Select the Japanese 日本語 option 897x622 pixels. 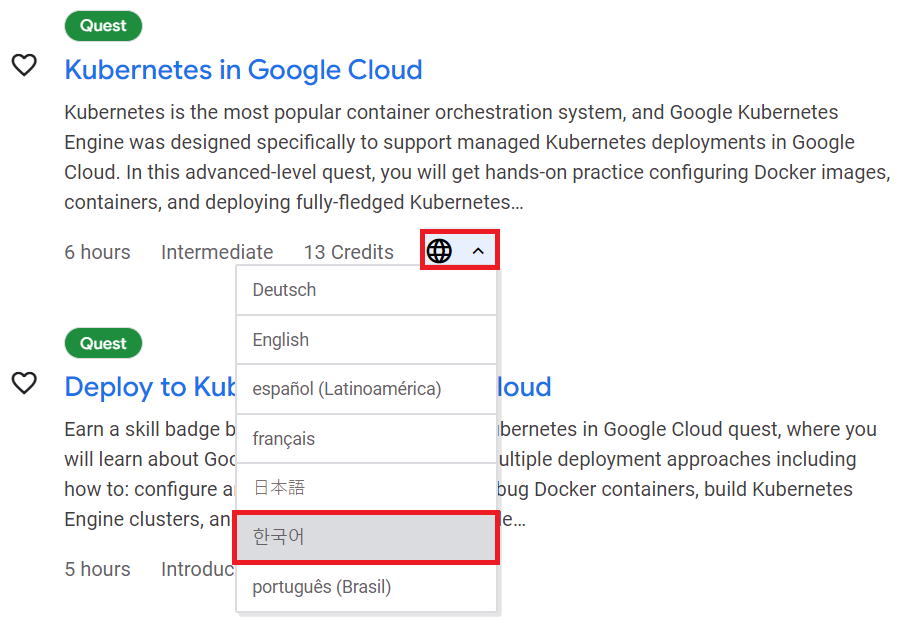coord(366,488)
